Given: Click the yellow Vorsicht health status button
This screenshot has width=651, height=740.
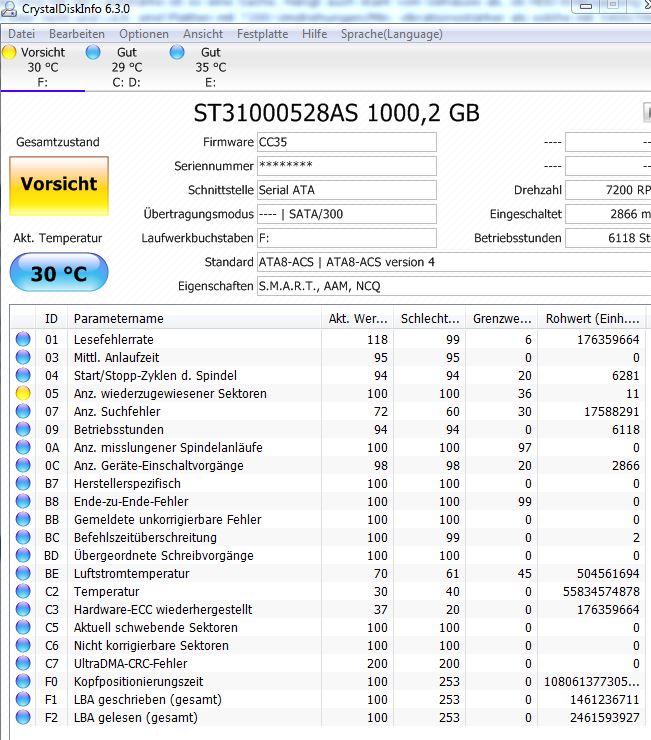Looking at the screenshot, I should coord(59,186).
